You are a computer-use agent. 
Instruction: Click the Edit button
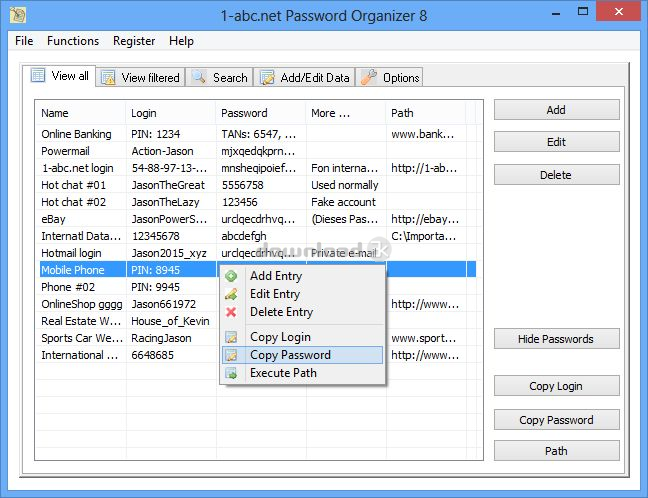tap(557, 142)
